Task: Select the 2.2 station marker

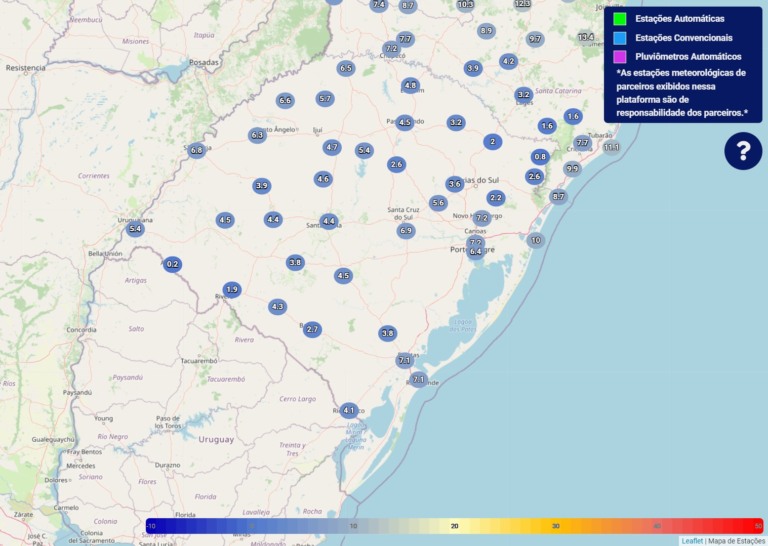Action: pos(496,198)
